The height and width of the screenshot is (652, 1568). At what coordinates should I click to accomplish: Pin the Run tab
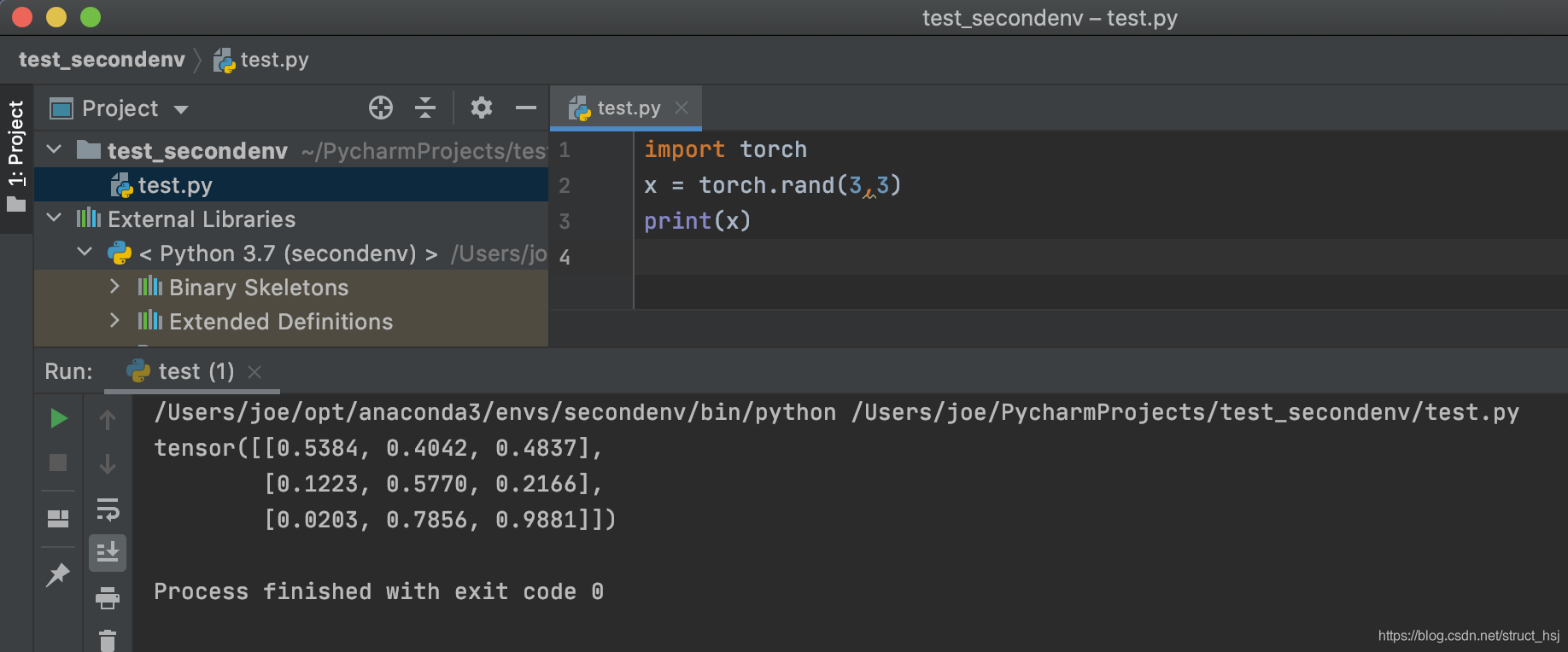pos(58,574)
